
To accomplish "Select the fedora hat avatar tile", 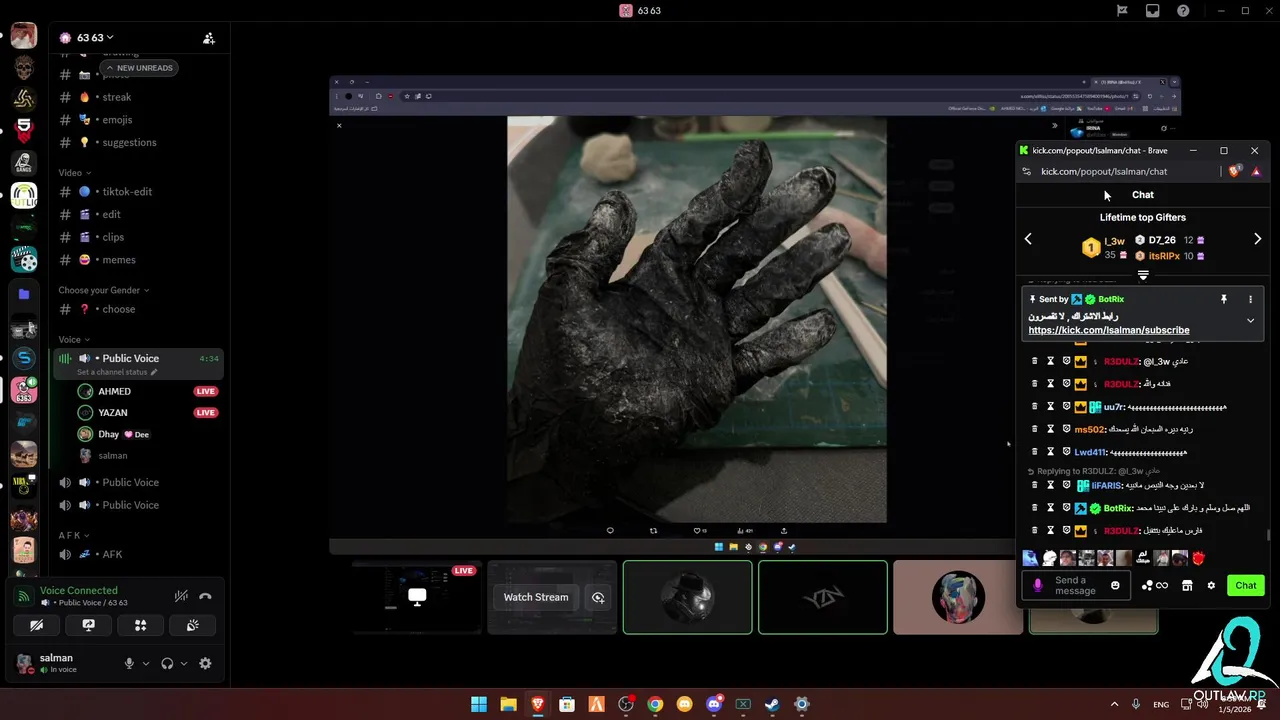I will (688, 597).
